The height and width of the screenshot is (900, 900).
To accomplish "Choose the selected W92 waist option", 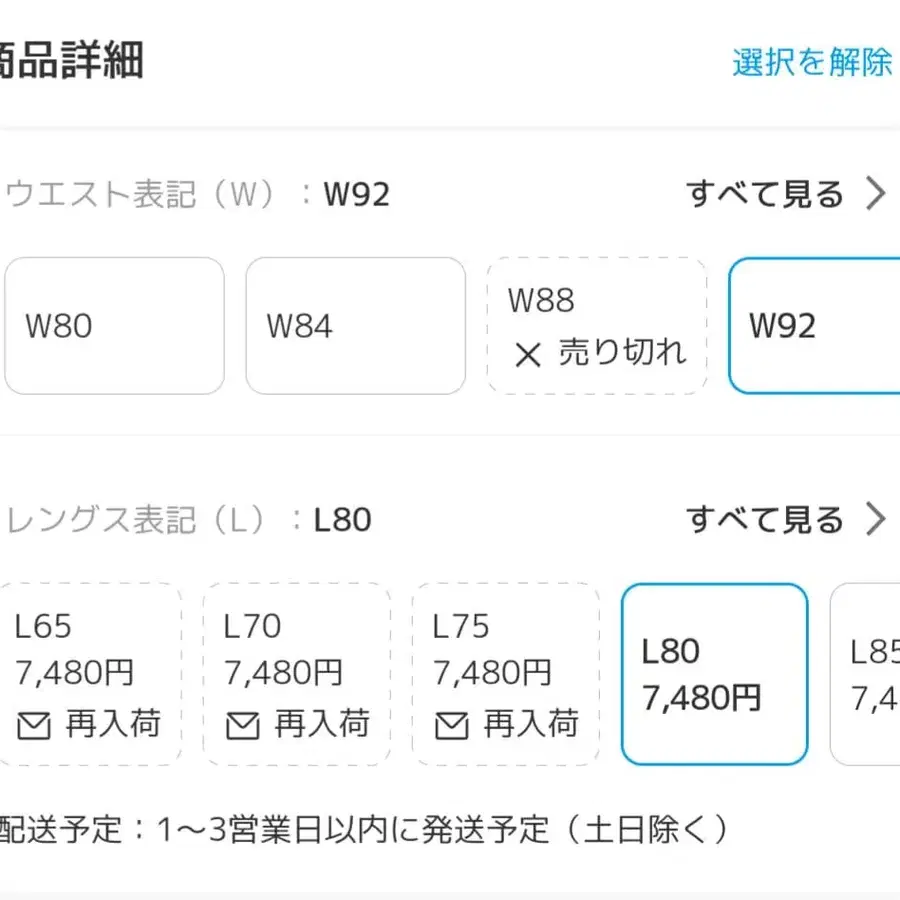I will pyautogui.click(x=814, y=326).
